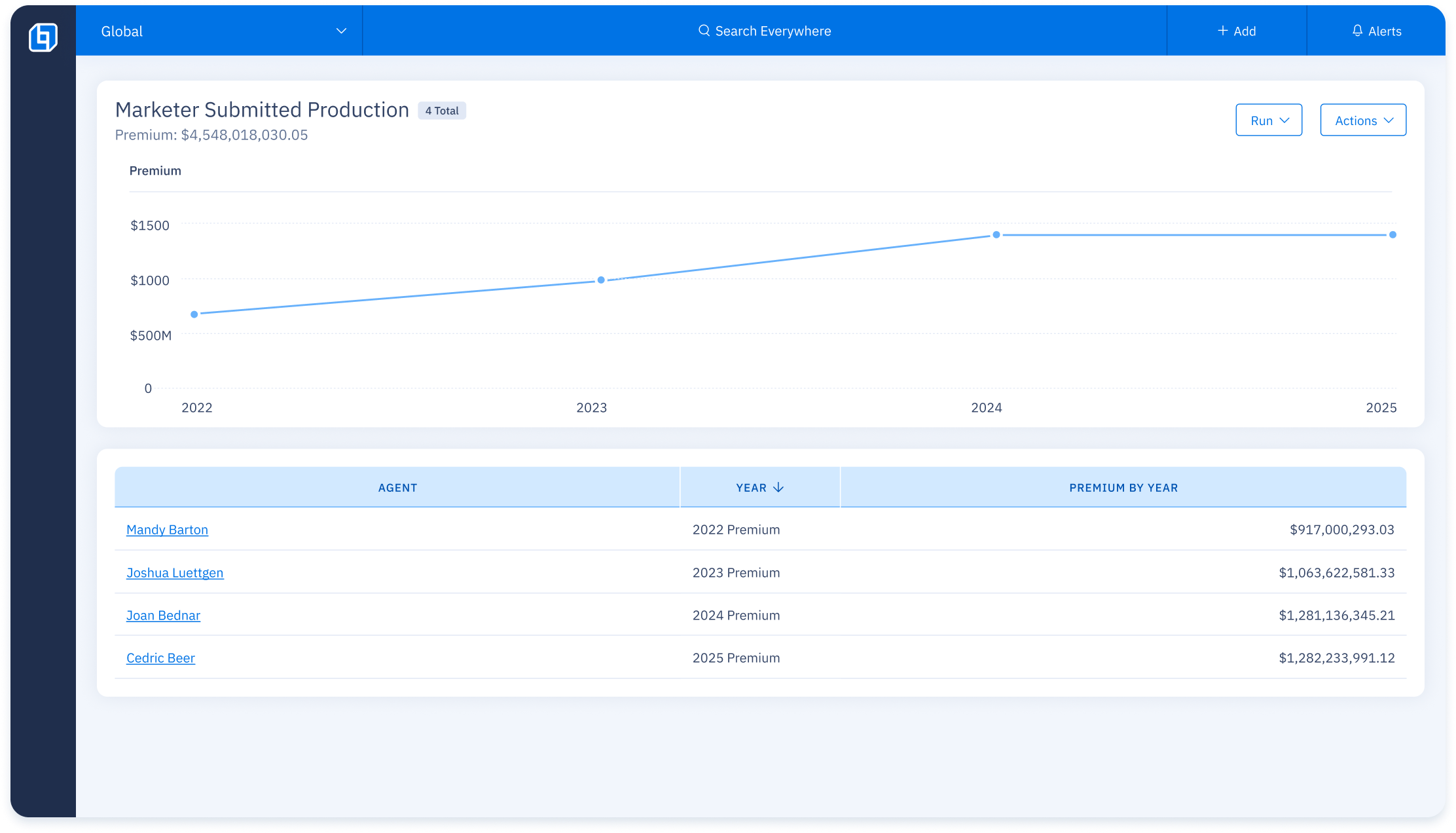Click Search Everywhere field
The image size is (1456, 833).
pyautogui.click(x=765, y=31)
